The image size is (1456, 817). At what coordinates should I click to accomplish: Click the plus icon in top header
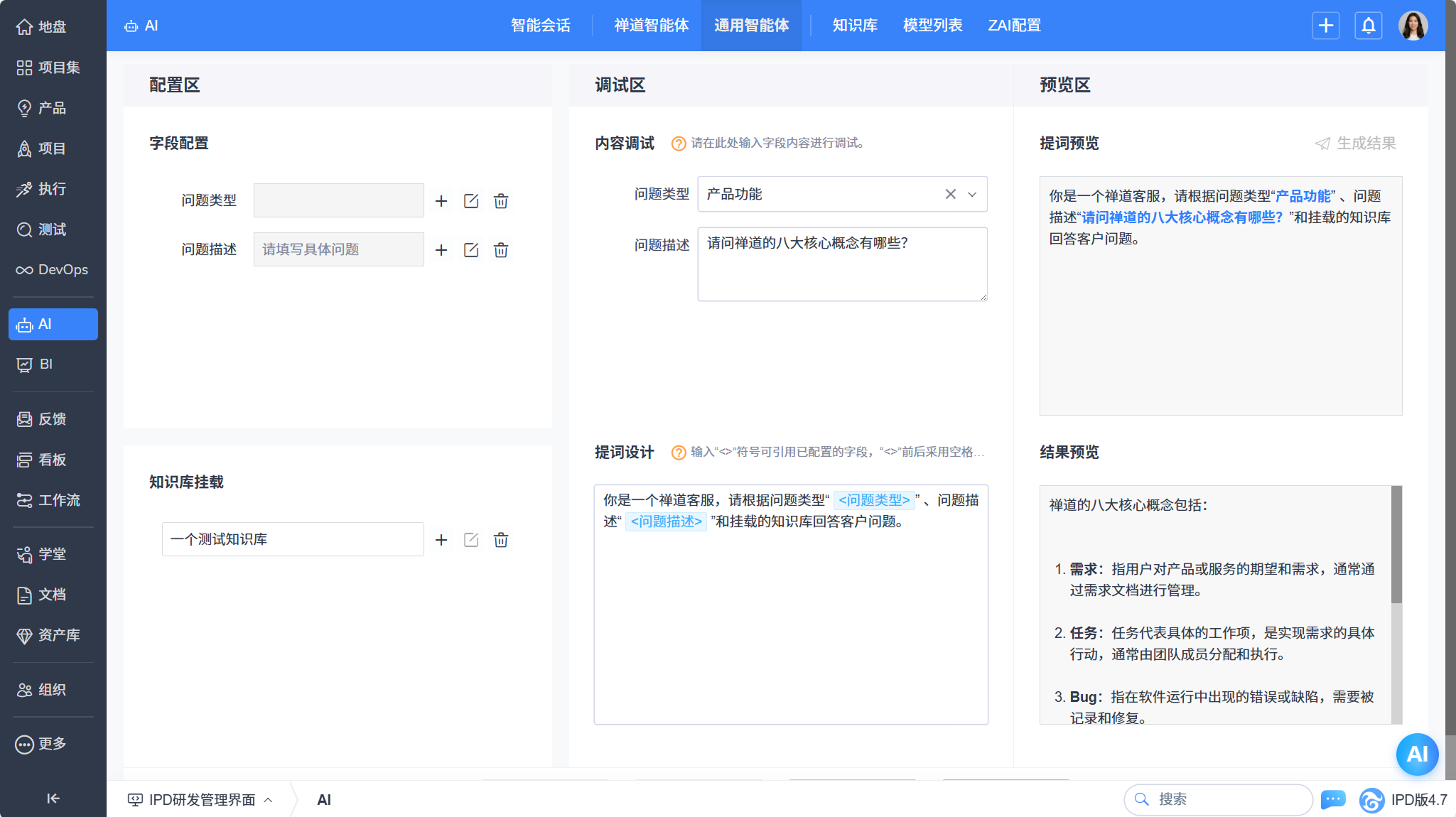tap(1325, 26)
